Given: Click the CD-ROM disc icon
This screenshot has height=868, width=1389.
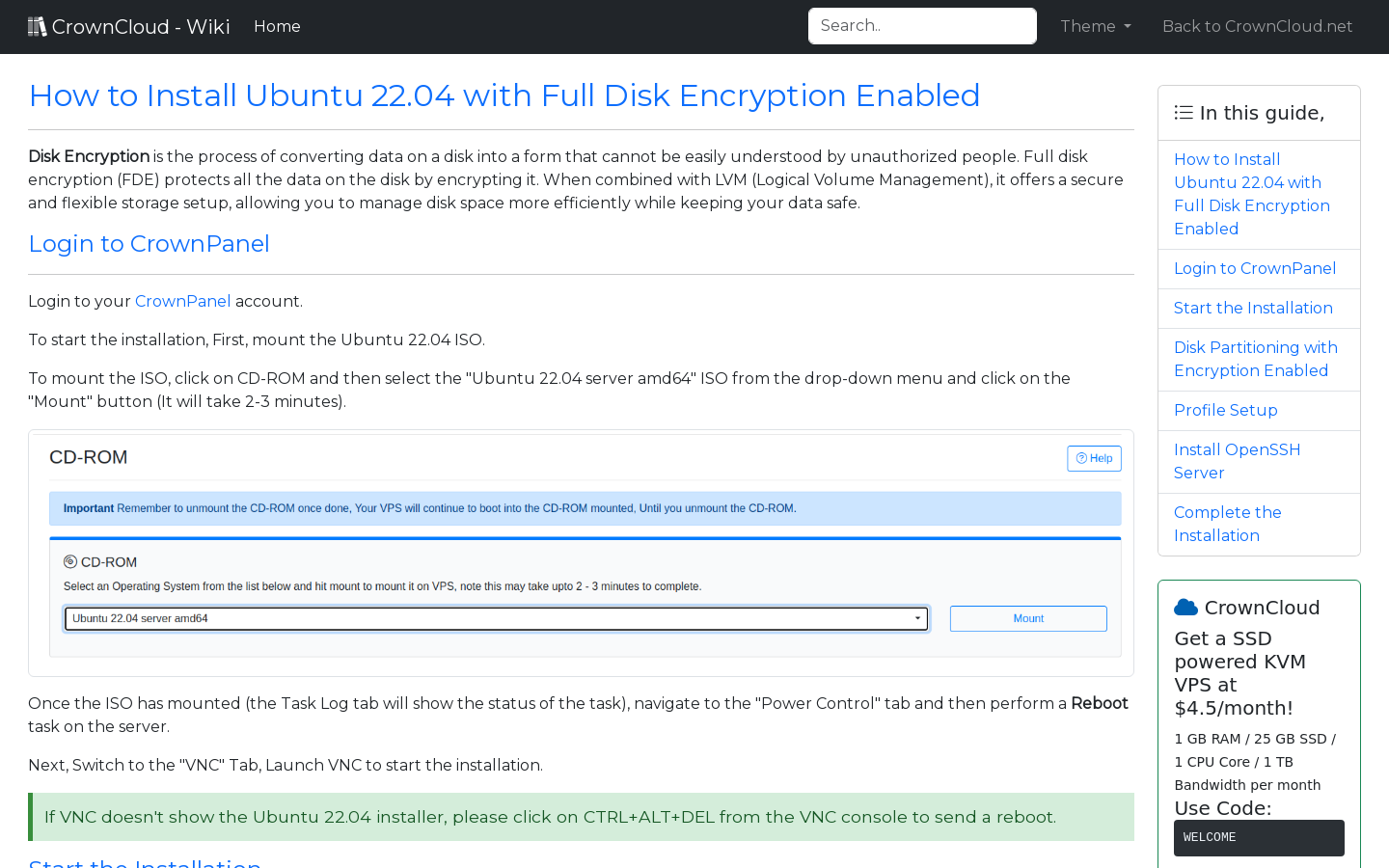Looking at the screenshot, I should pos(68,560).
